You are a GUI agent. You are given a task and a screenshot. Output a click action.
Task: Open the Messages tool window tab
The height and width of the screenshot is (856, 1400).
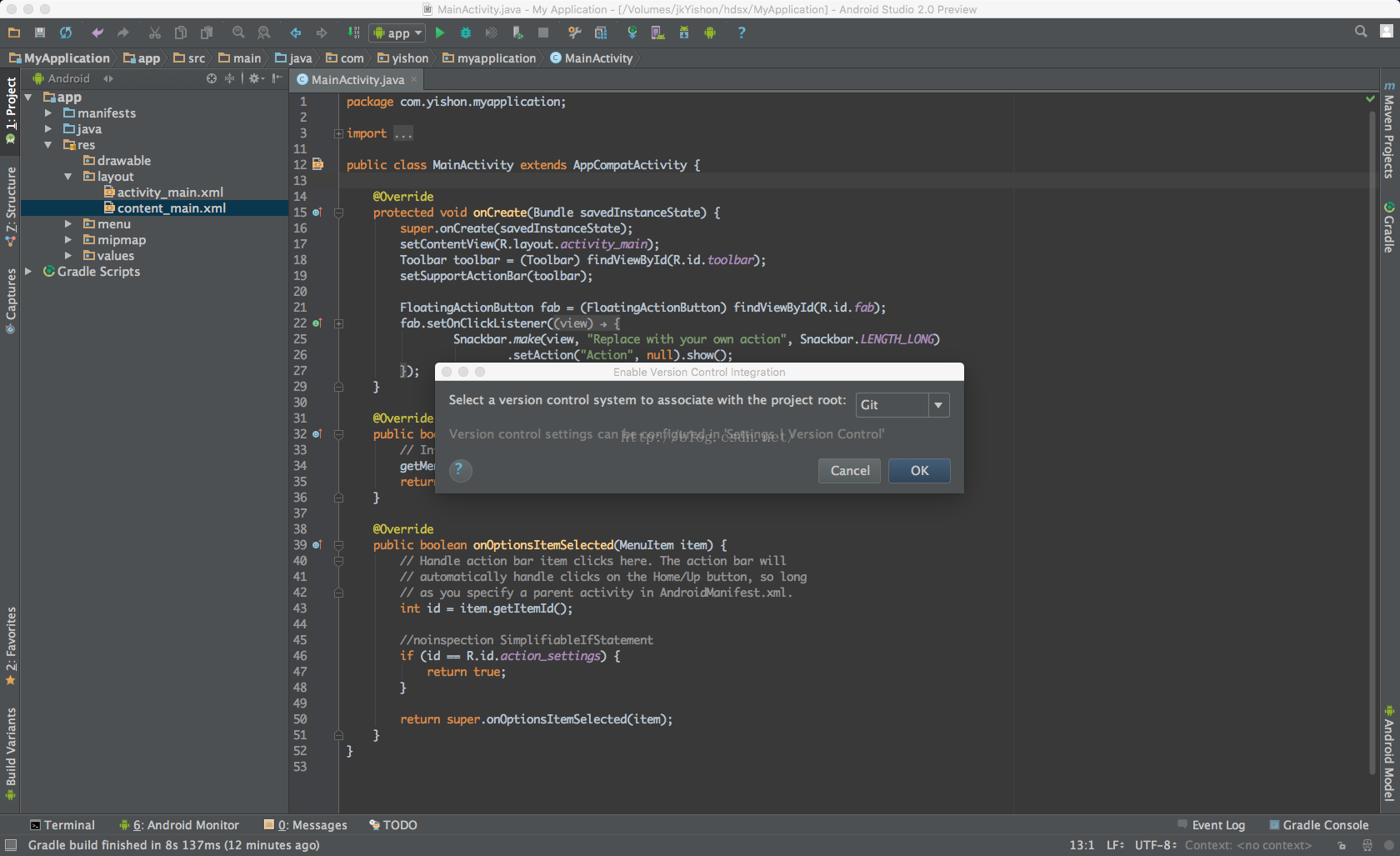coord(305,825)
